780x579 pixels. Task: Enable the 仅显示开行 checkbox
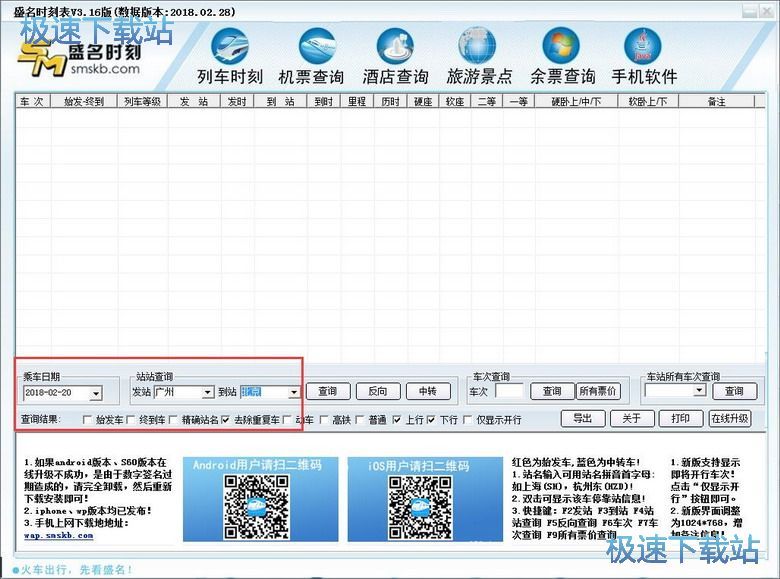coord(468,420)
